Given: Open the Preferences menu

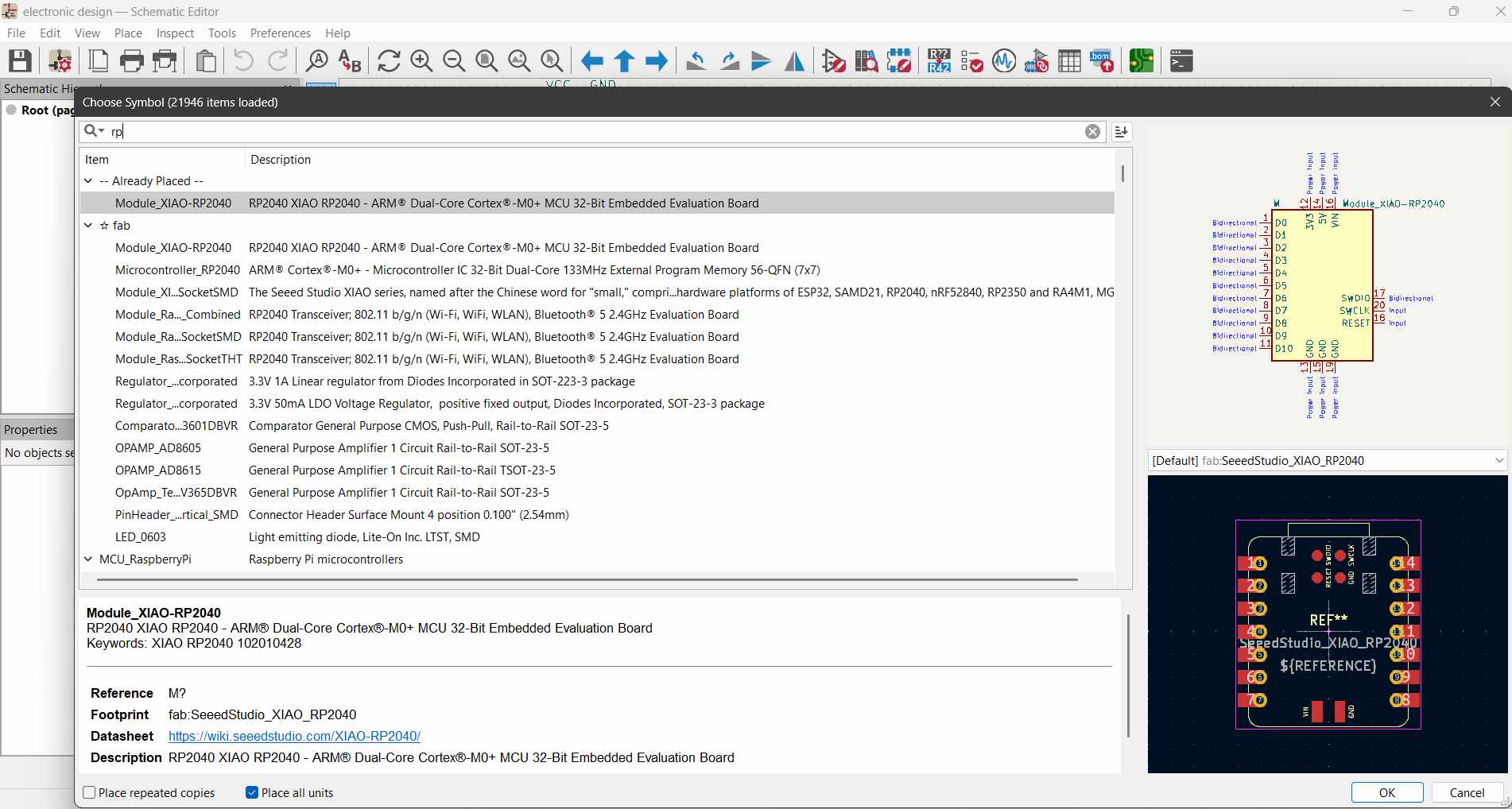Looking at the screenshot, I should point(280,33).
